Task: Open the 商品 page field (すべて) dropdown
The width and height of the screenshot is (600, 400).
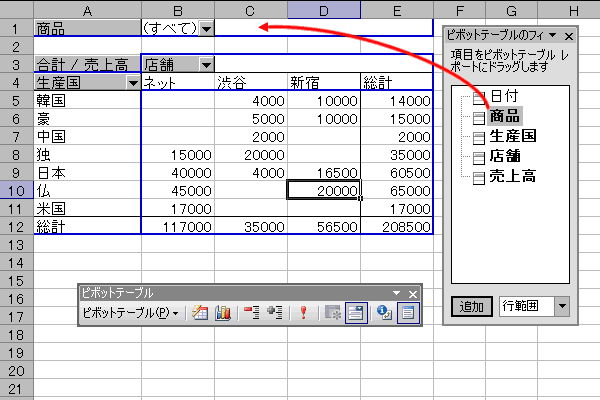Action: [x=206, y=29]
